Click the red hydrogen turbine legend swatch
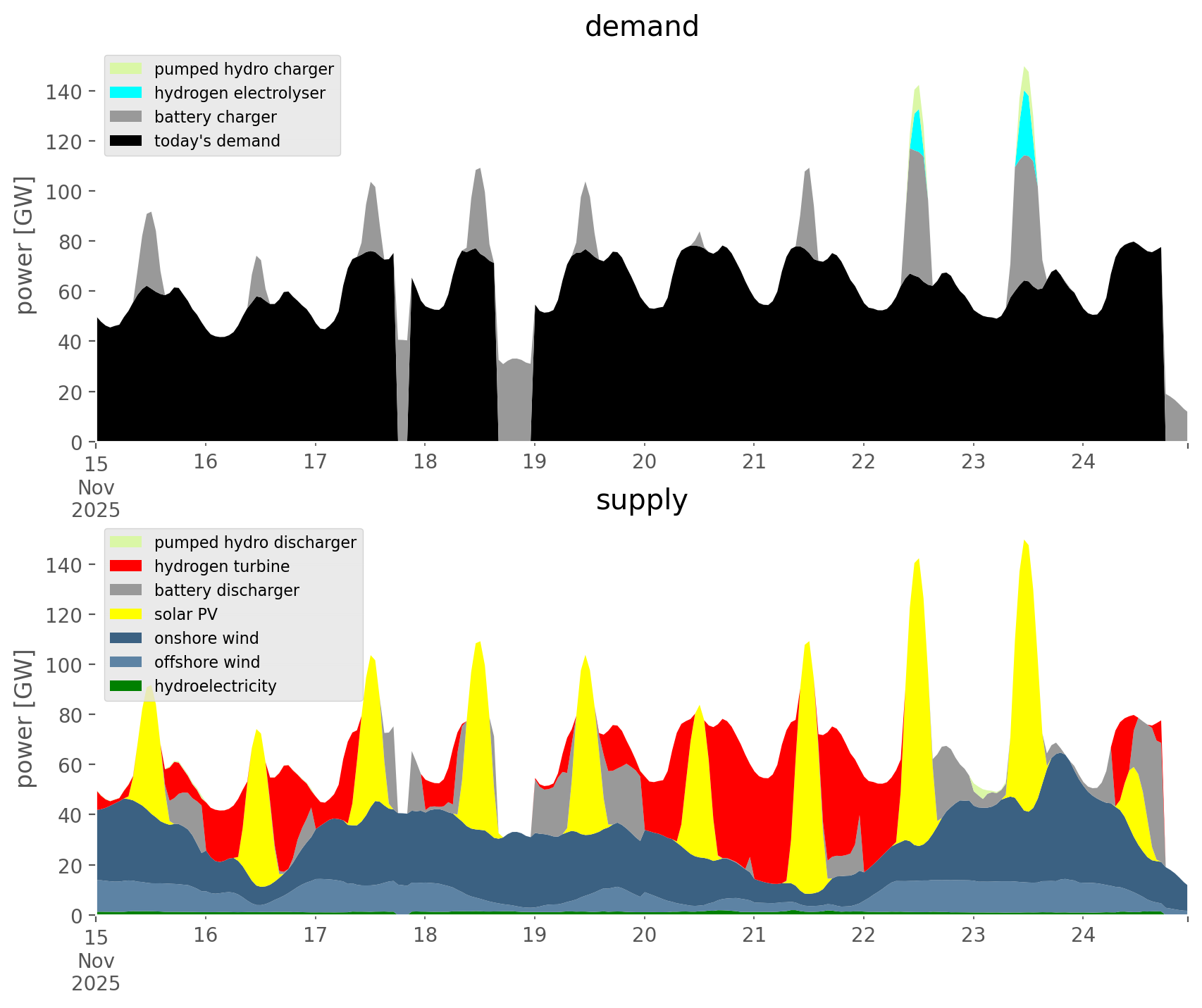The height and width of the screenshot is (1008, 1202). (126, 566)
